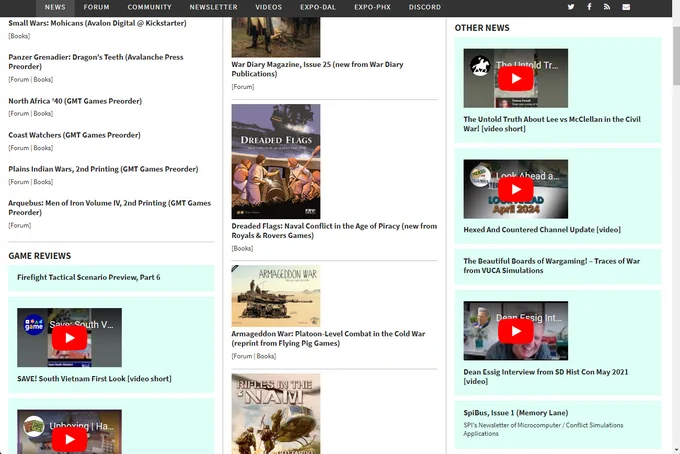Click the Rifles in the 'Nam cover image
This screenshot has height=454, width=680.
[x=276, y=414]
